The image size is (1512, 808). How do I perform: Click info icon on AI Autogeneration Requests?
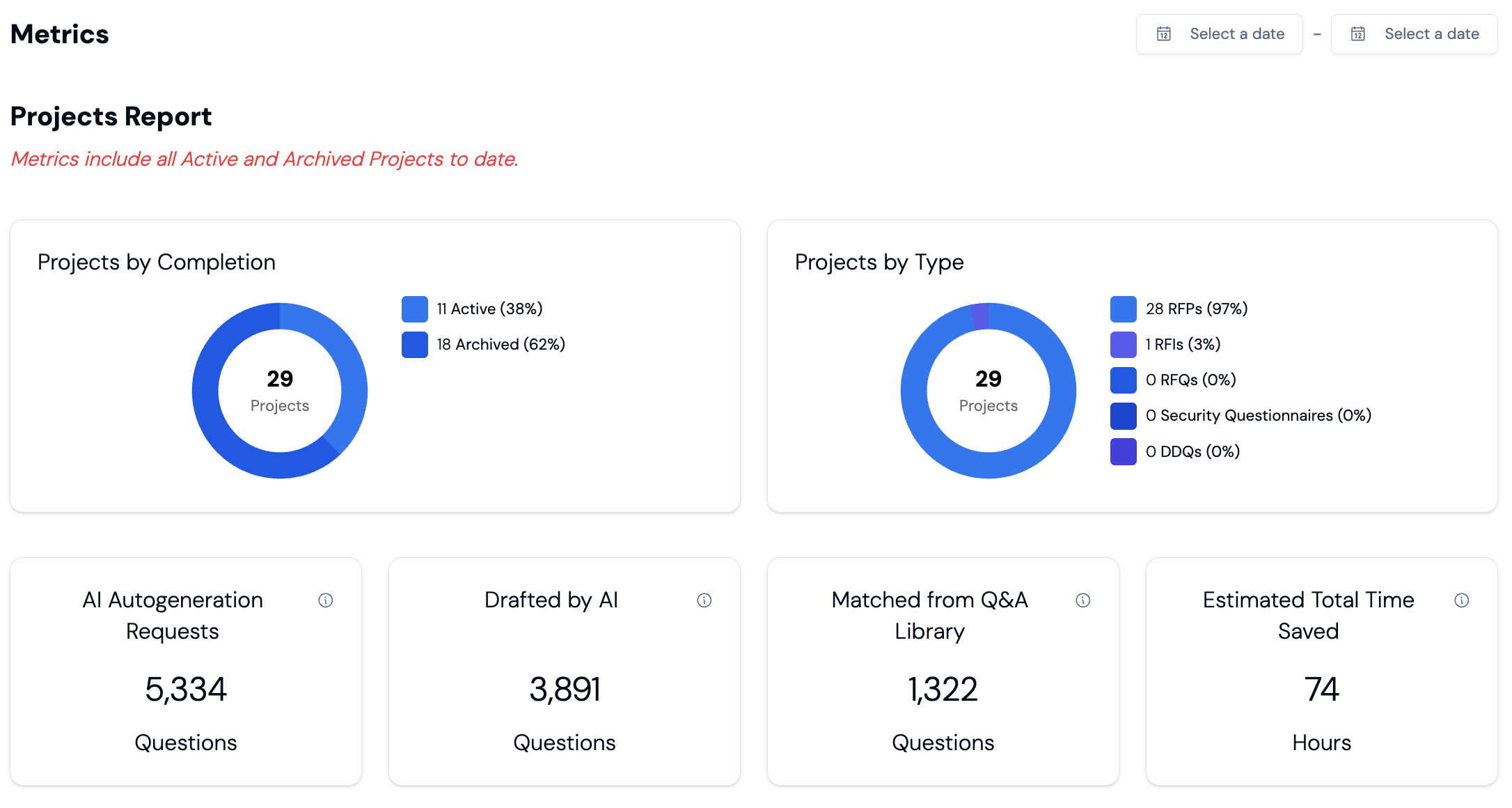[x=326, y=600]
